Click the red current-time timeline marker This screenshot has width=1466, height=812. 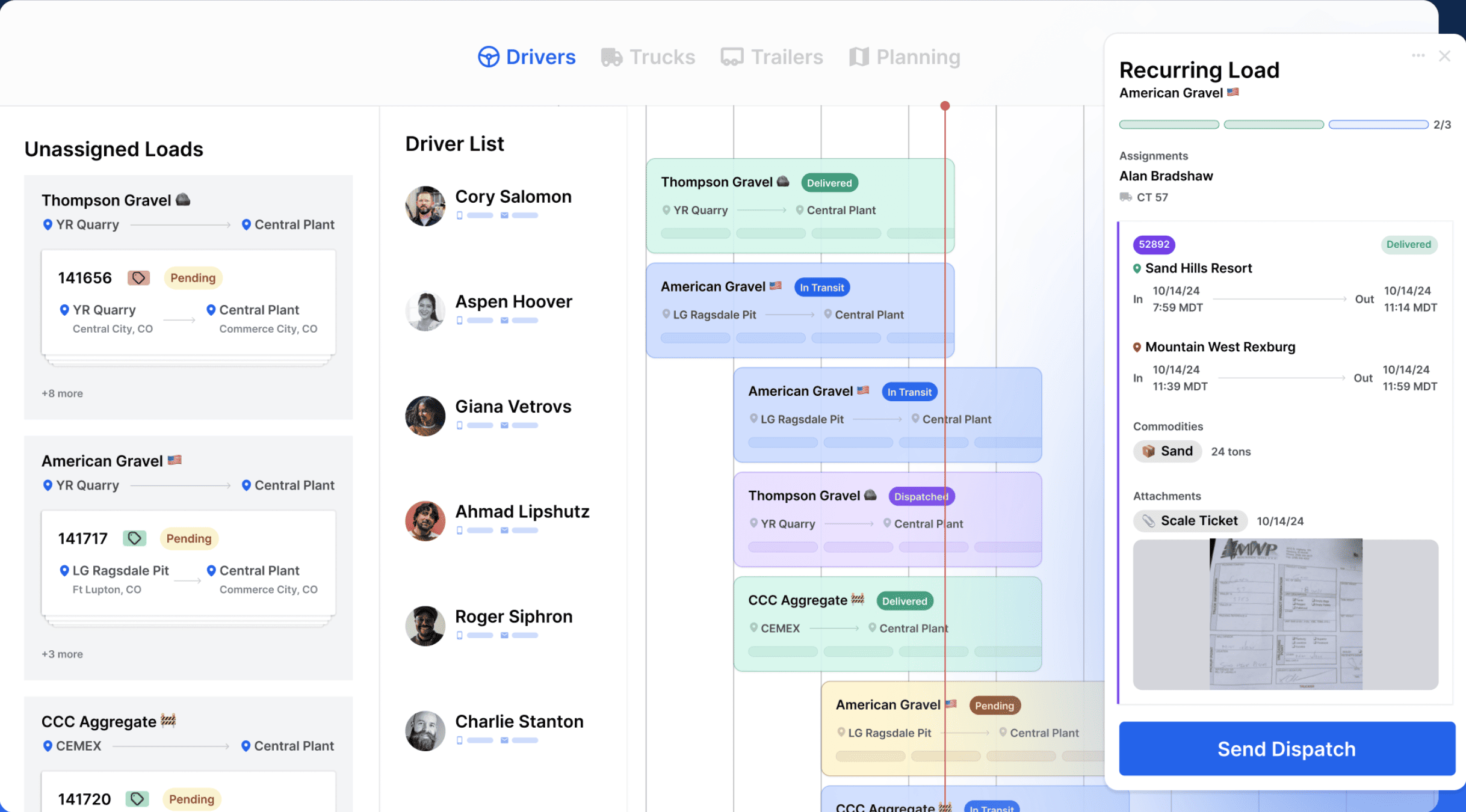click(x=945, y=106)
